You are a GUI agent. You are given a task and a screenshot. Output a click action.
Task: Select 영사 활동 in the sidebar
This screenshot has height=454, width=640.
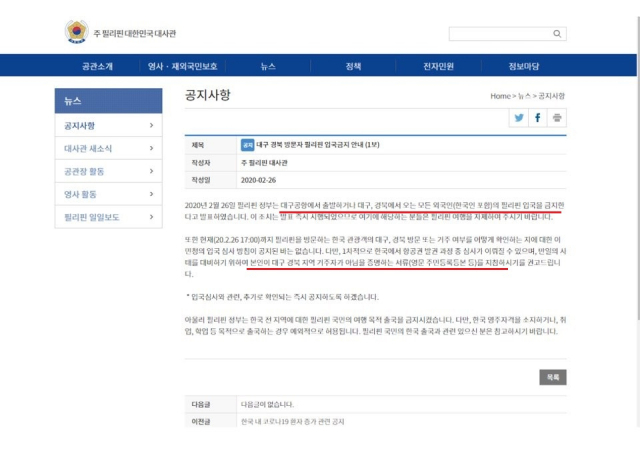(109, 194)
